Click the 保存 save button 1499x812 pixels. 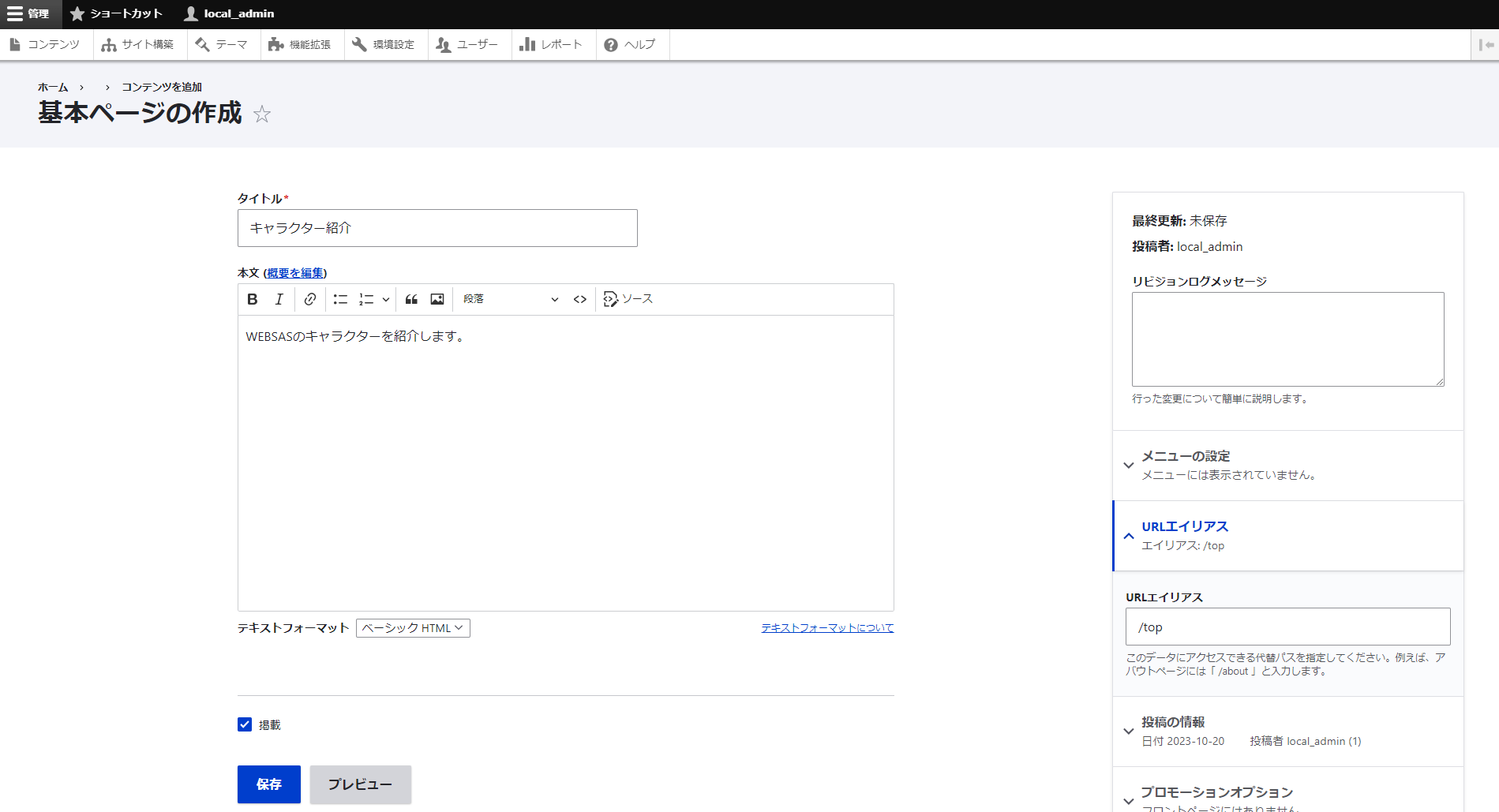tap(269, 784)
